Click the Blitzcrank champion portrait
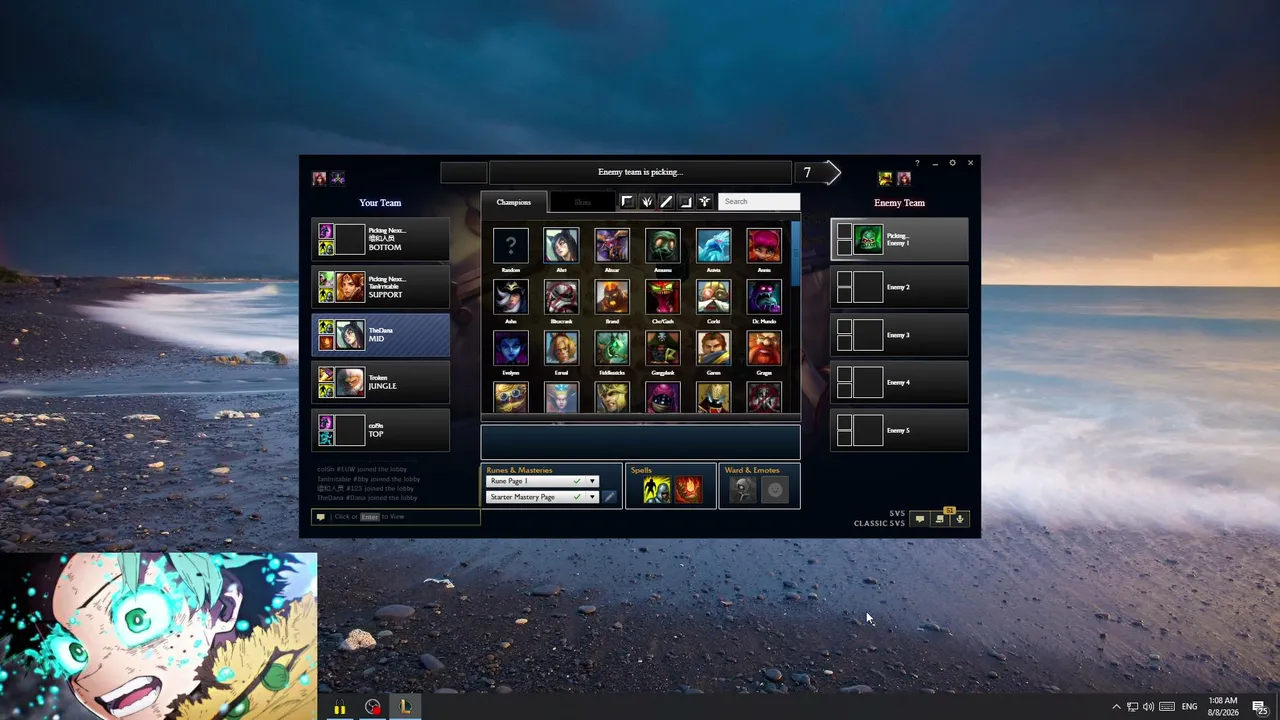The image size is (1280, 720). coord(561,297)
